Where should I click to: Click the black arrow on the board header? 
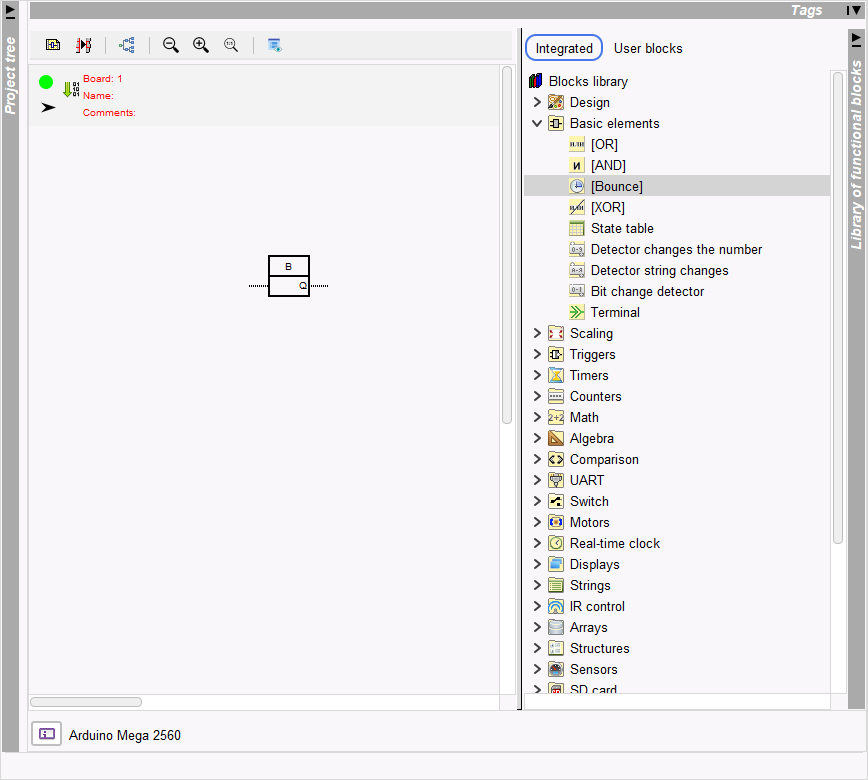click(x=48, y=107)
